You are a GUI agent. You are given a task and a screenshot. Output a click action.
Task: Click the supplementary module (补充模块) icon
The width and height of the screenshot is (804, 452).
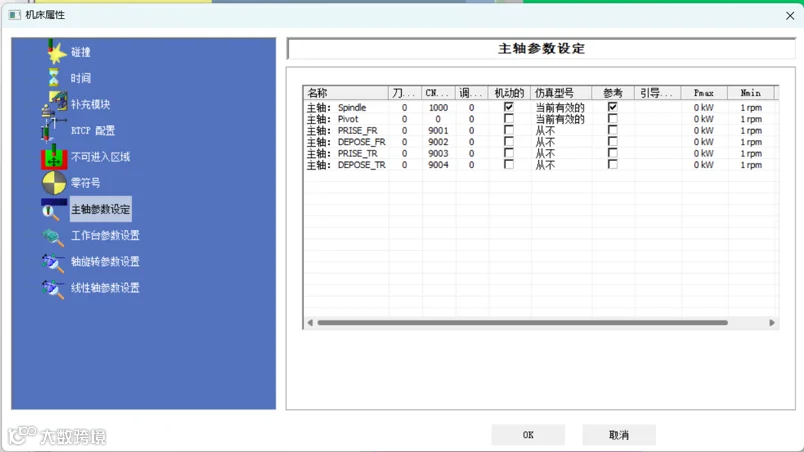(55, 103)
